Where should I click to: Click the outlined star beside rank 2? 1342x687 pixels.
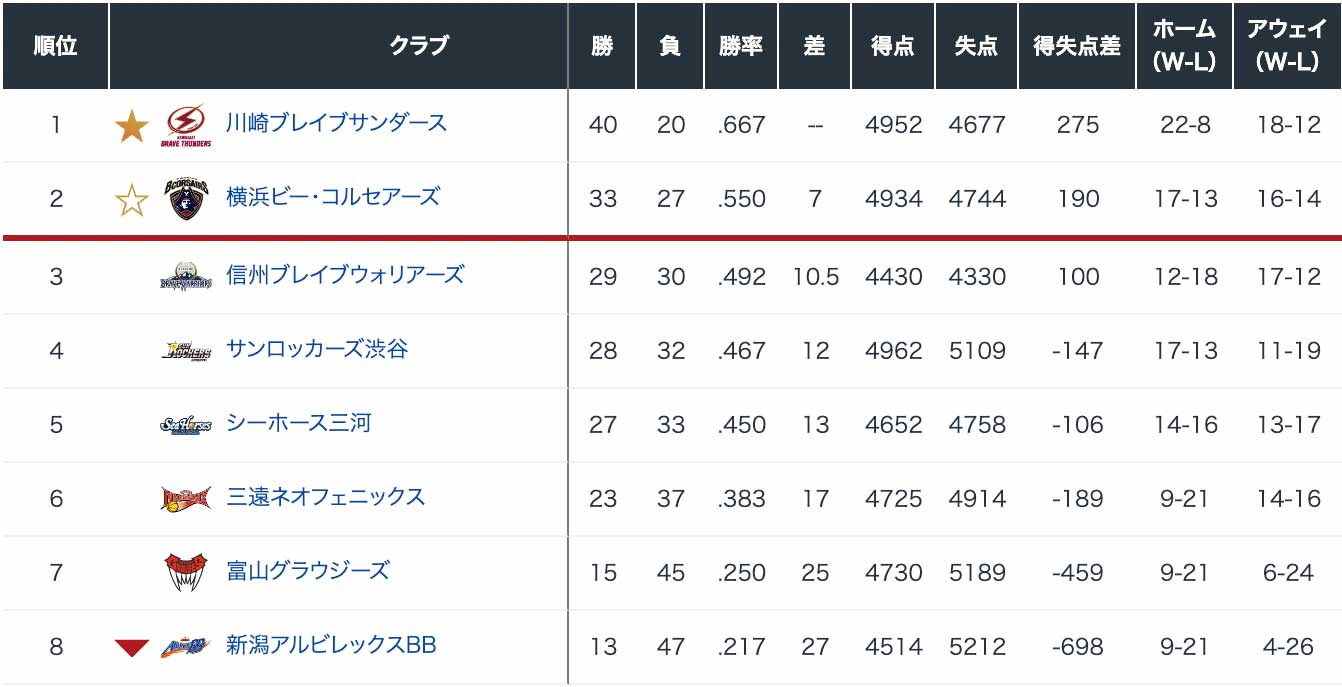[x=131, y=200]
